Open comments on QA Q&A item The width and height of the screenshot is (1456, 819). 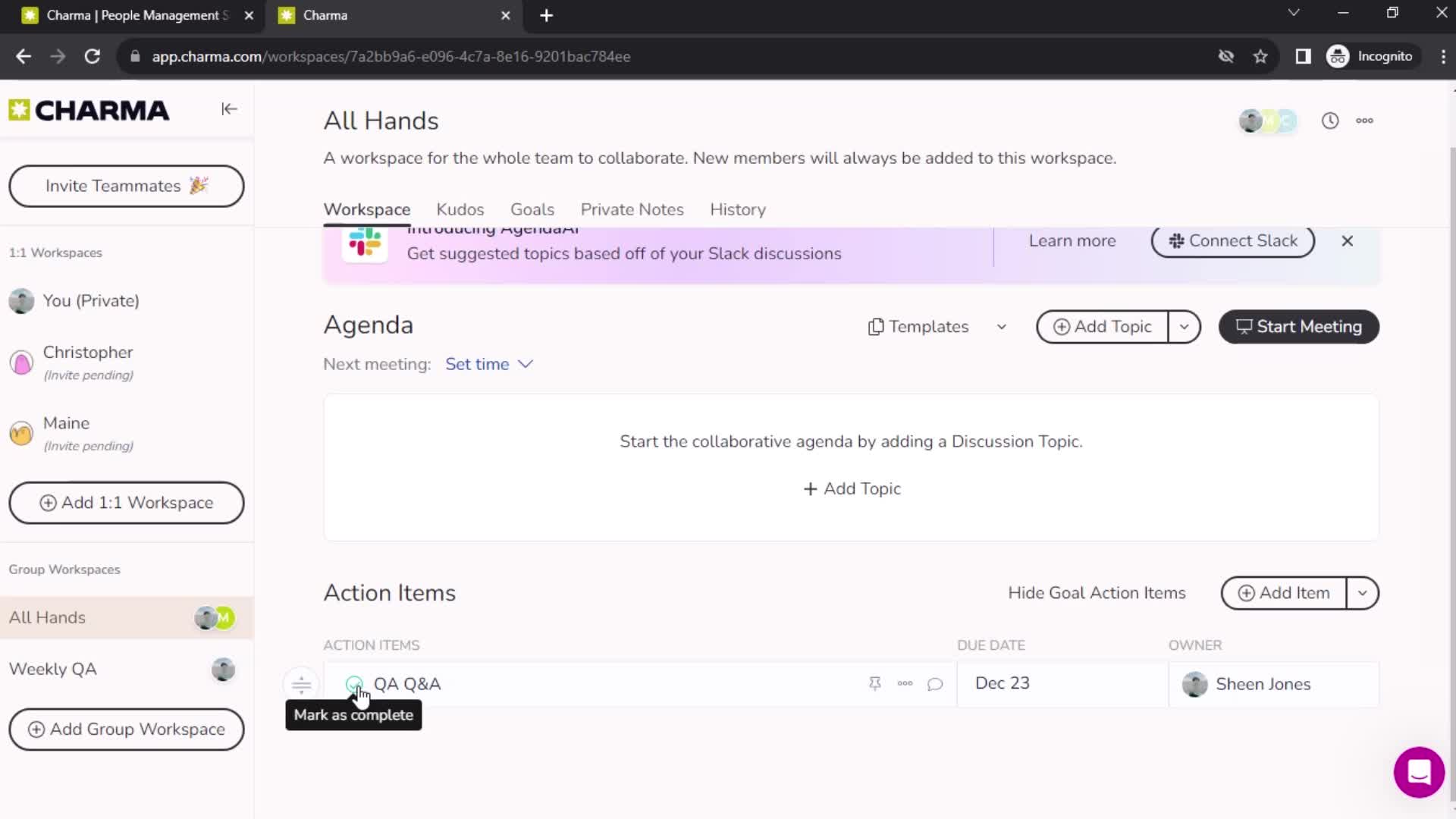tap(935, 684)
